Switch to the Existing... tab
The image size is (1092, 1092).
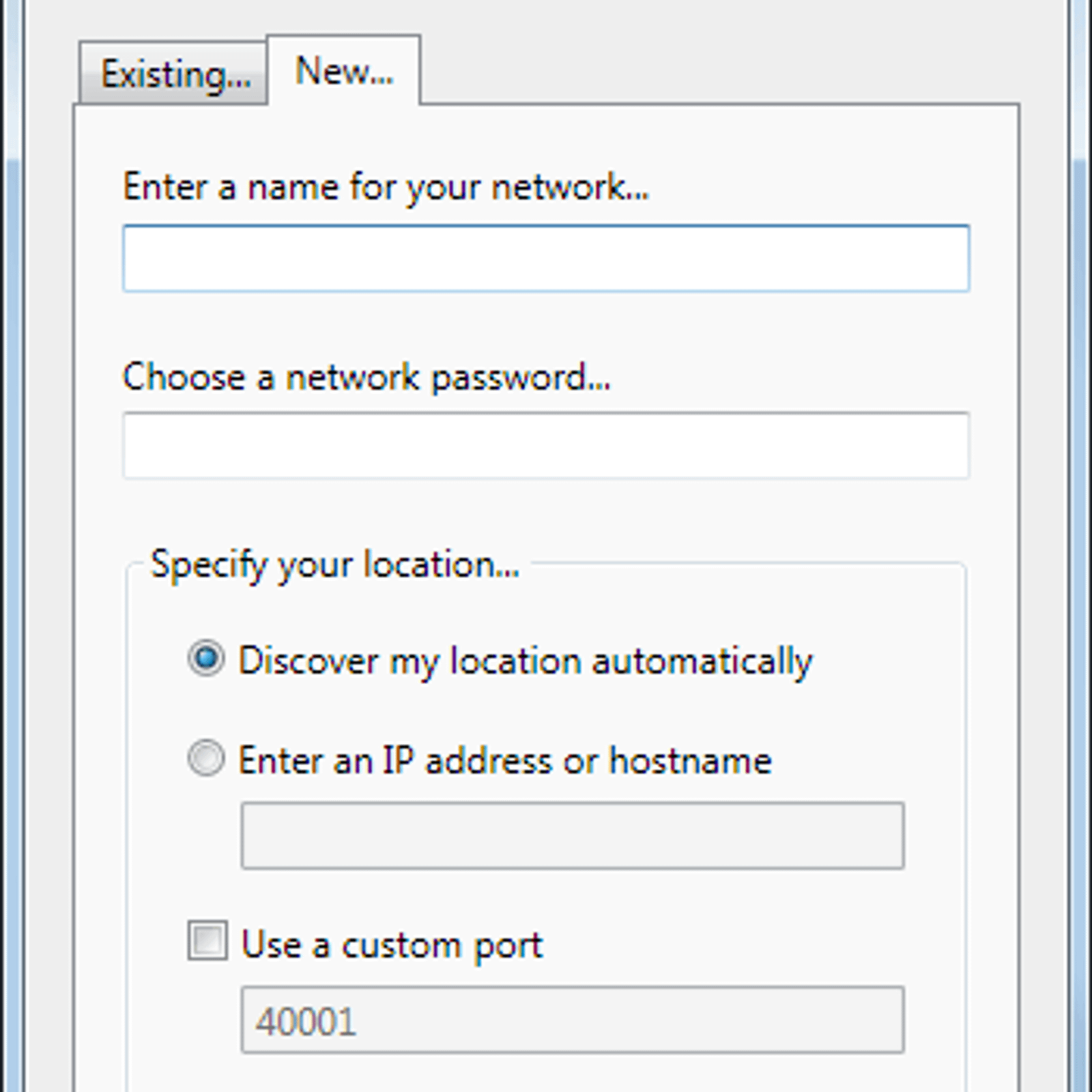coord(173,73)
